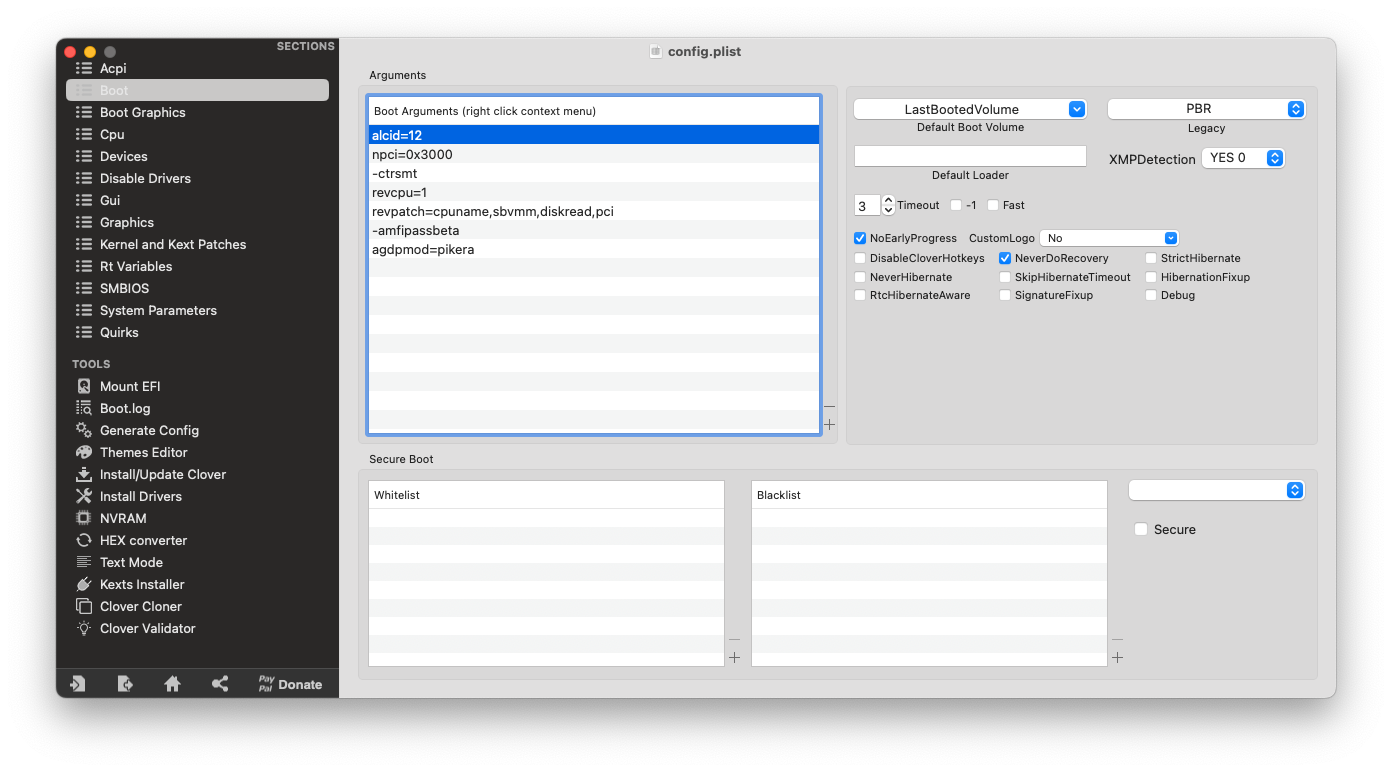Remove selected boot argument with minus
The image size is (1392, 772).
829,407
